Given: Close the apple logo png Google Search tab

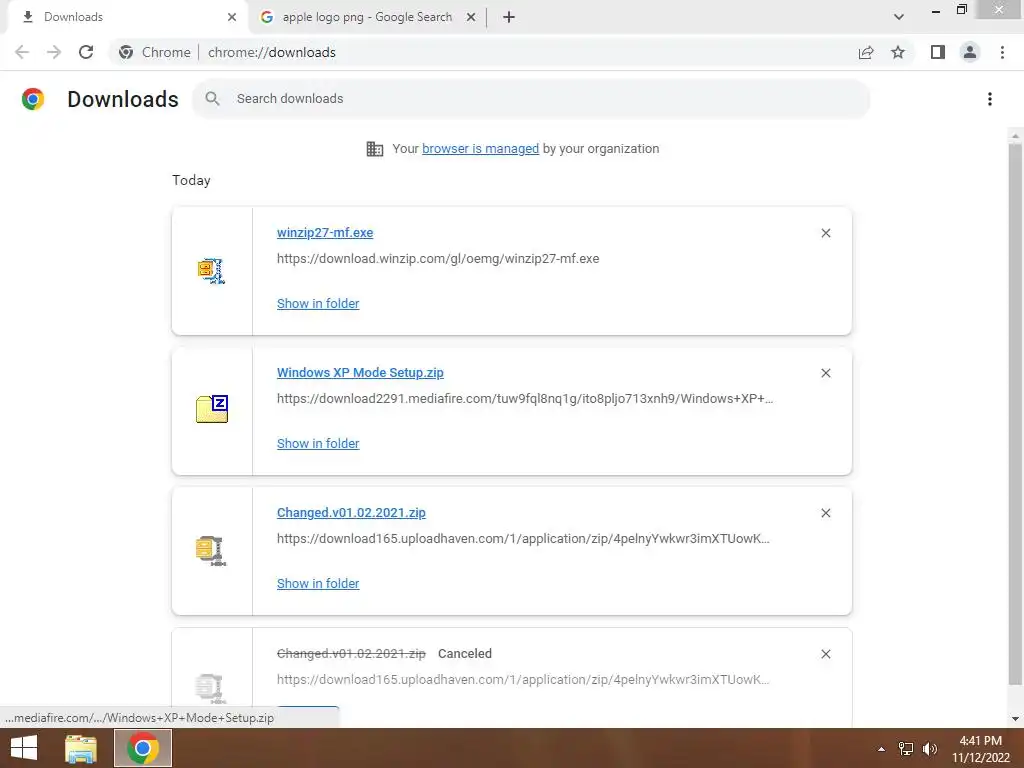Looking at the screenshot, I should point(471,17).
